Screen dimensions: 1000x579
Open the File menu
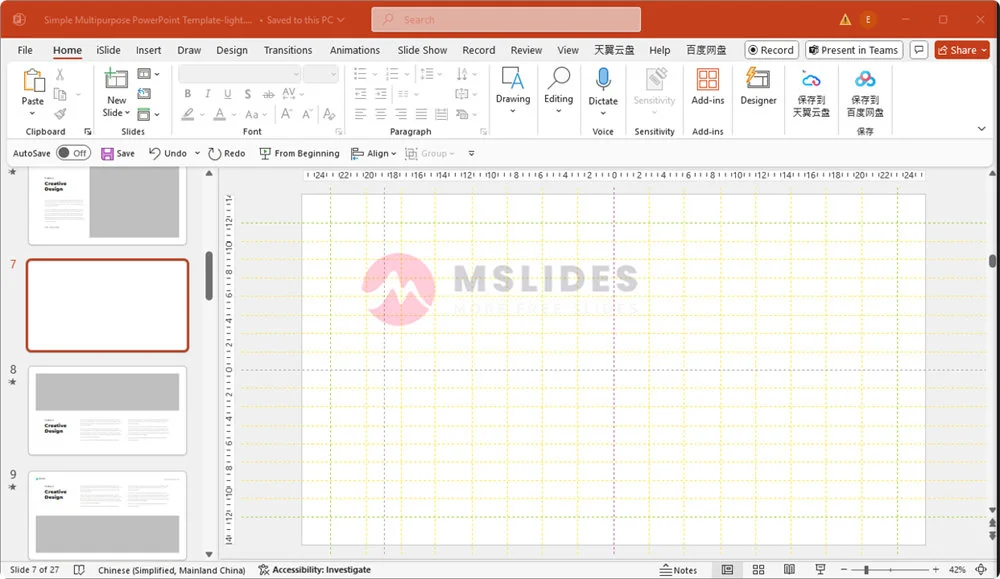pos(25,50)
